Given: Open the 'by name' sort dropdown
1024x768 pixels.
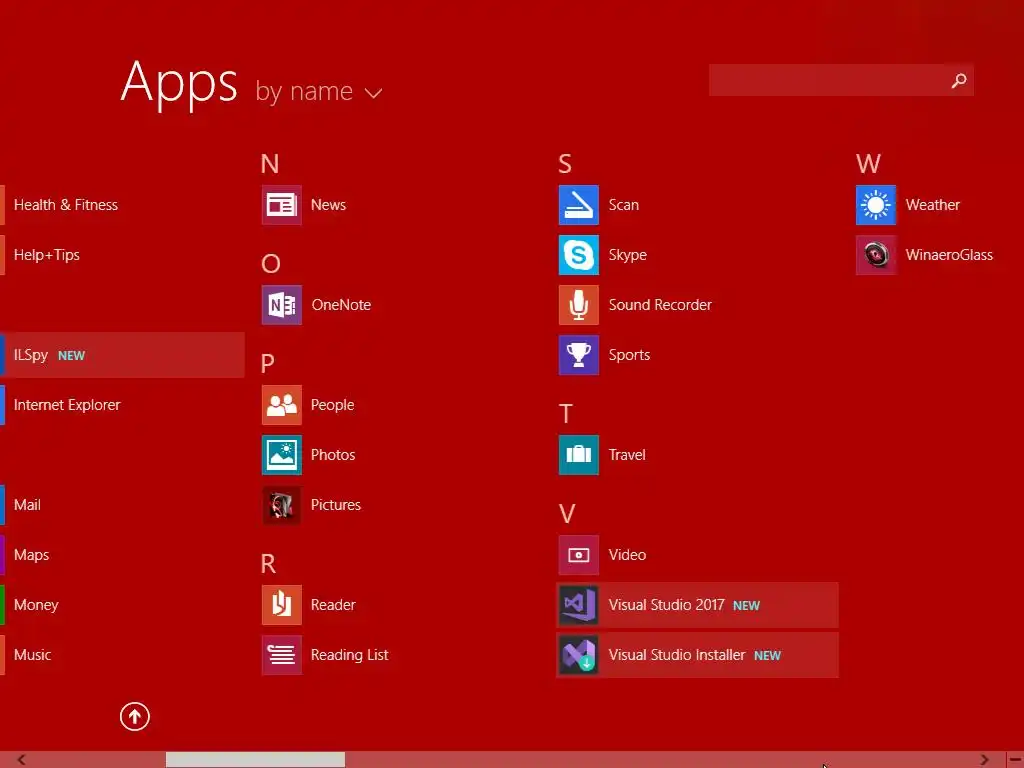Looking at the screenshot, I should [318, 91].
